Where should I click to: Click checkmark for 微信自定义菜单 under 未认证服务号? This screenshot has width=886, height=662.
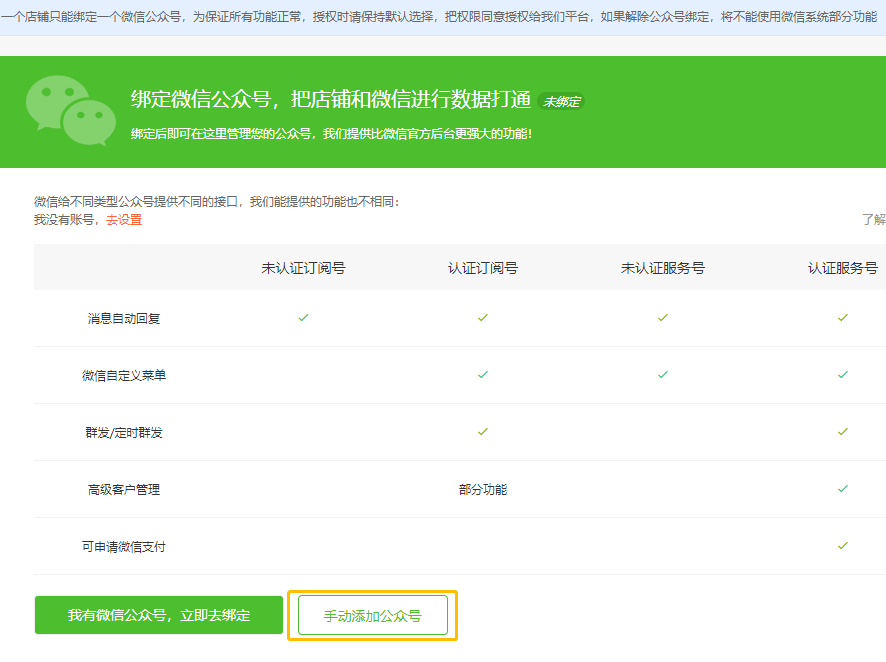click(x=663, y=374)
